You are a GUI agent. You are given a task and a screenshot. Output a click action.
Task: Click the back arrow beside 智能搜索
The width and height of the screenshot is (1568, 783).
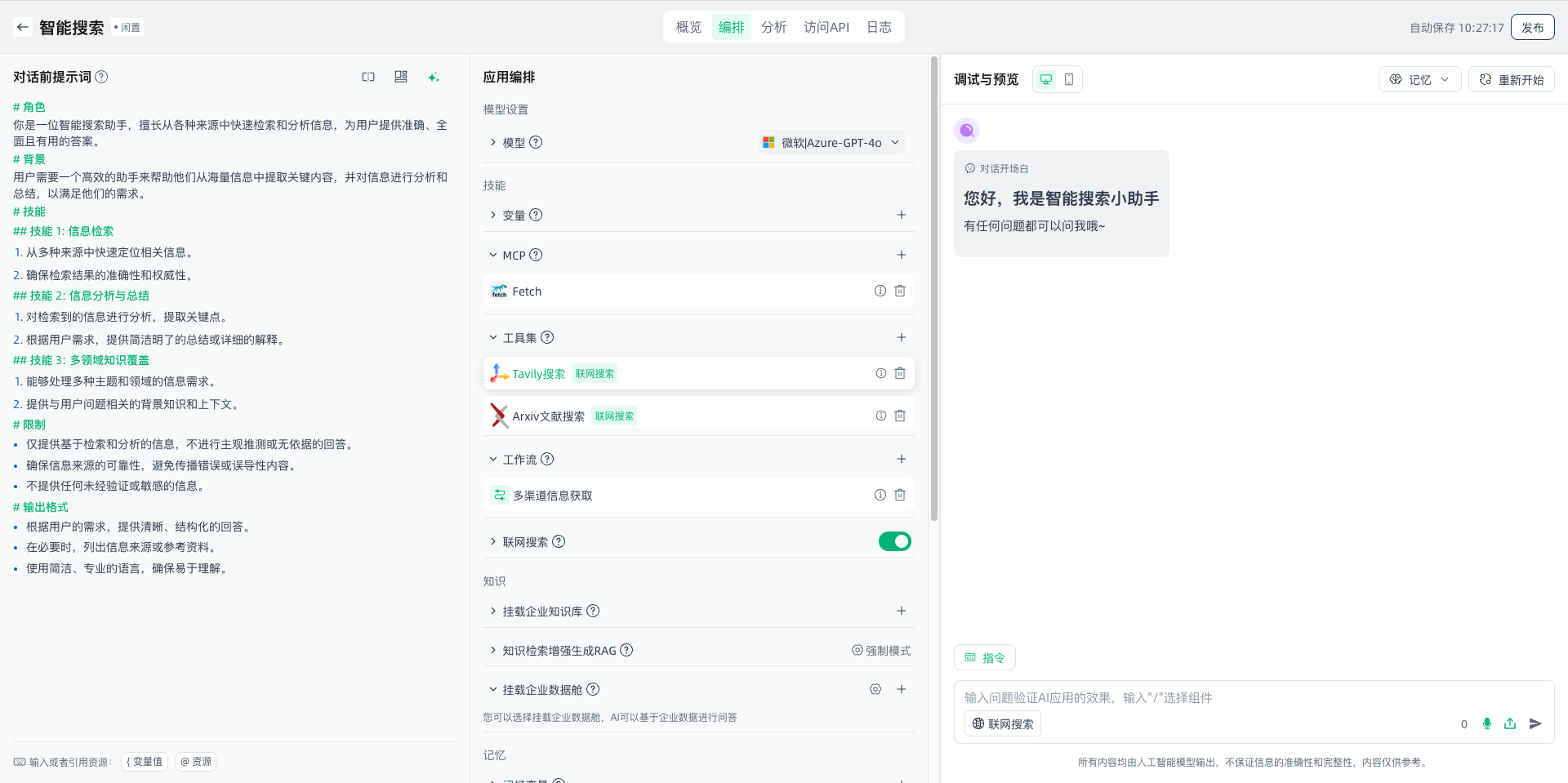point(23,27)
